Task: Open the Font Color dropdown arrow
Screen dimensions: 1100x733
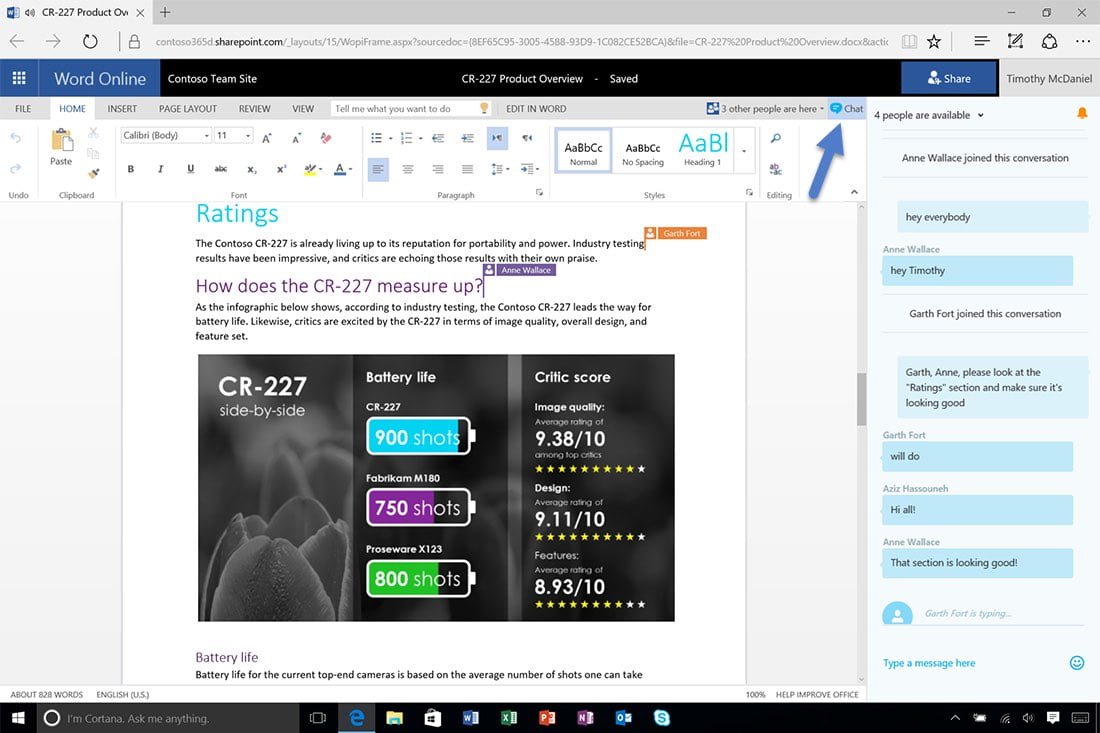Action: click(351, 169)
